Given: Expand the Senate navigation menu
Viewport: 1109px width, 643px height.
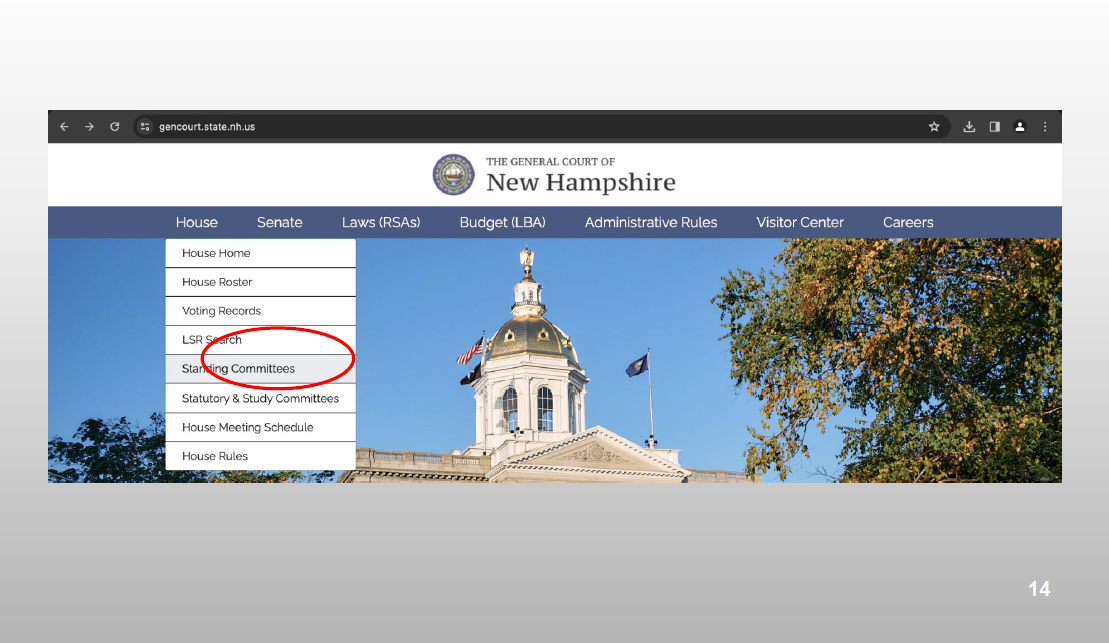Looking at the screenshot, I should [x=279, y=222].
